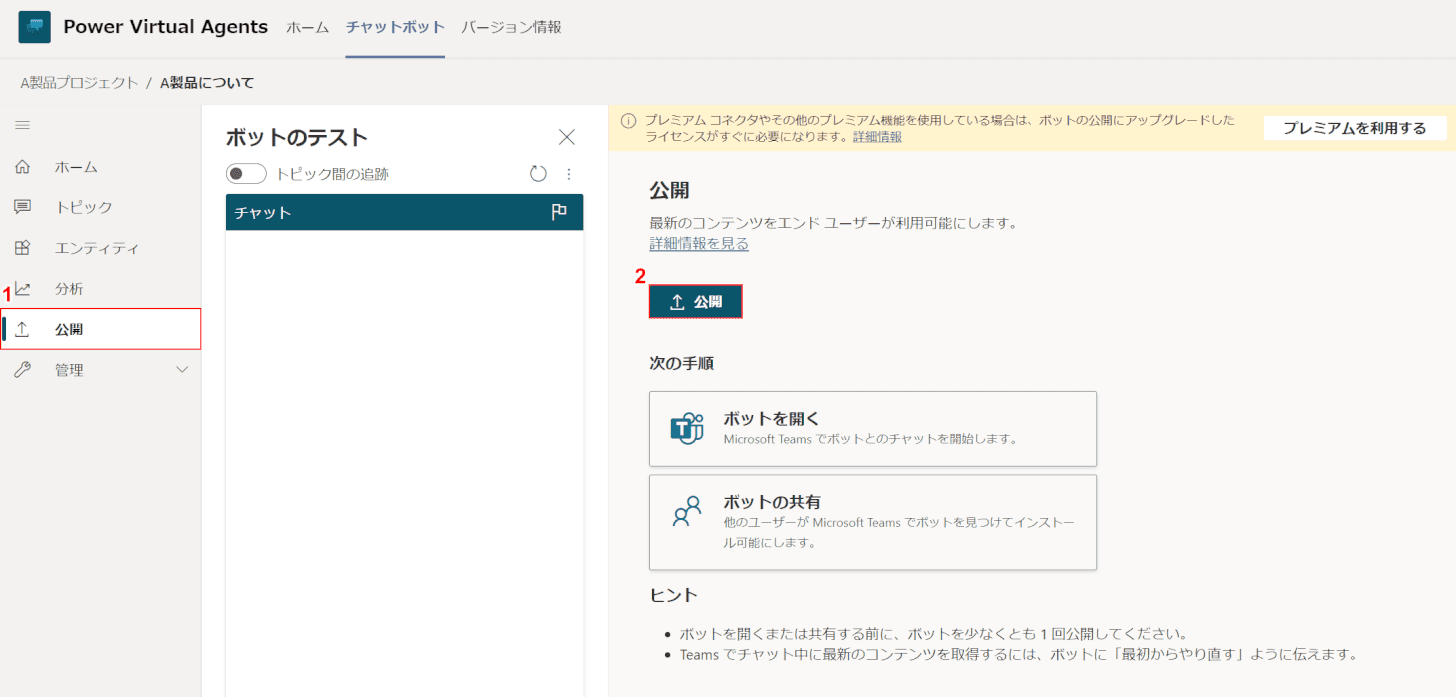Toggle トピック間の追跡 switch
The height and width of the screenshot is (697, 1456).
(x=246, y=174)
